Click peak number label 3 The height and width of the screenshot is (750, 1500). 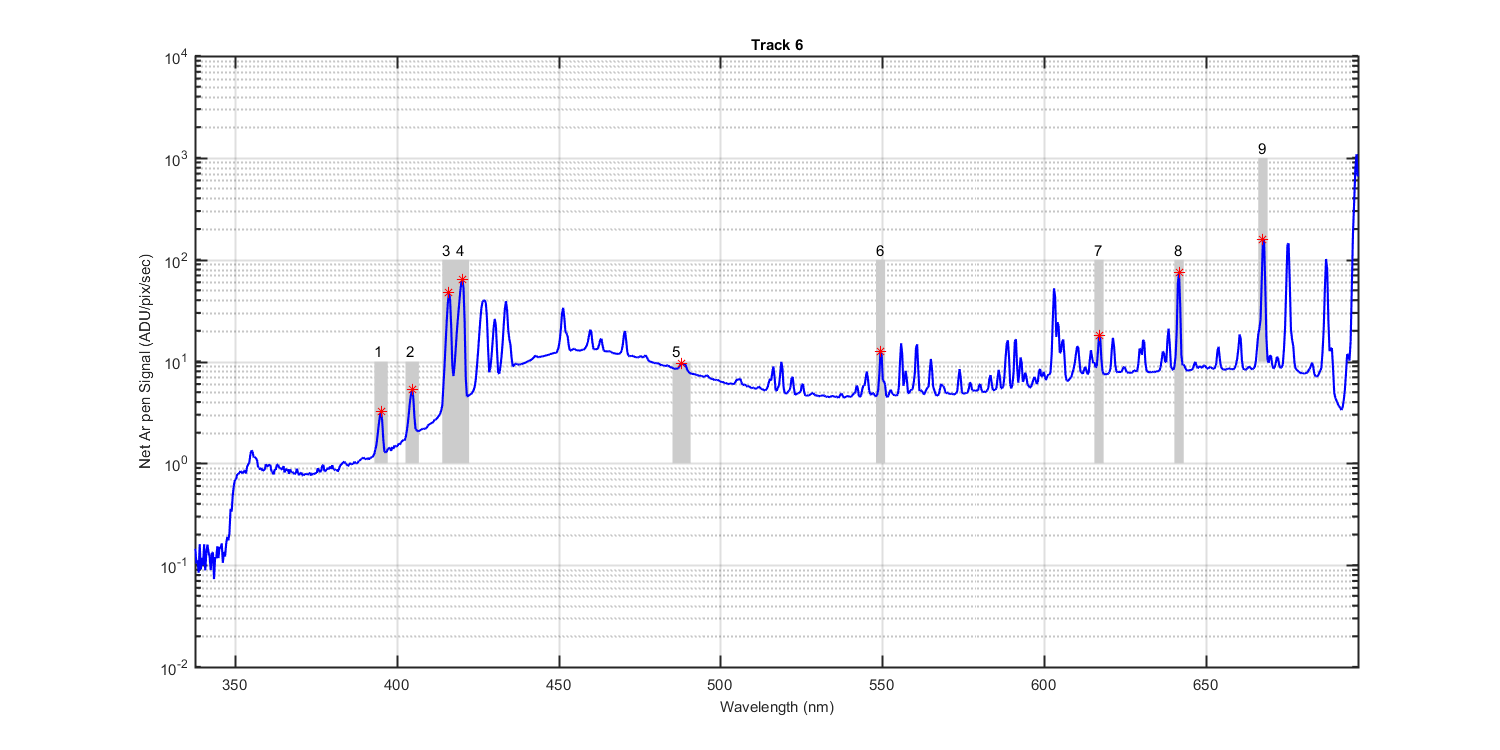coord(446,250)
